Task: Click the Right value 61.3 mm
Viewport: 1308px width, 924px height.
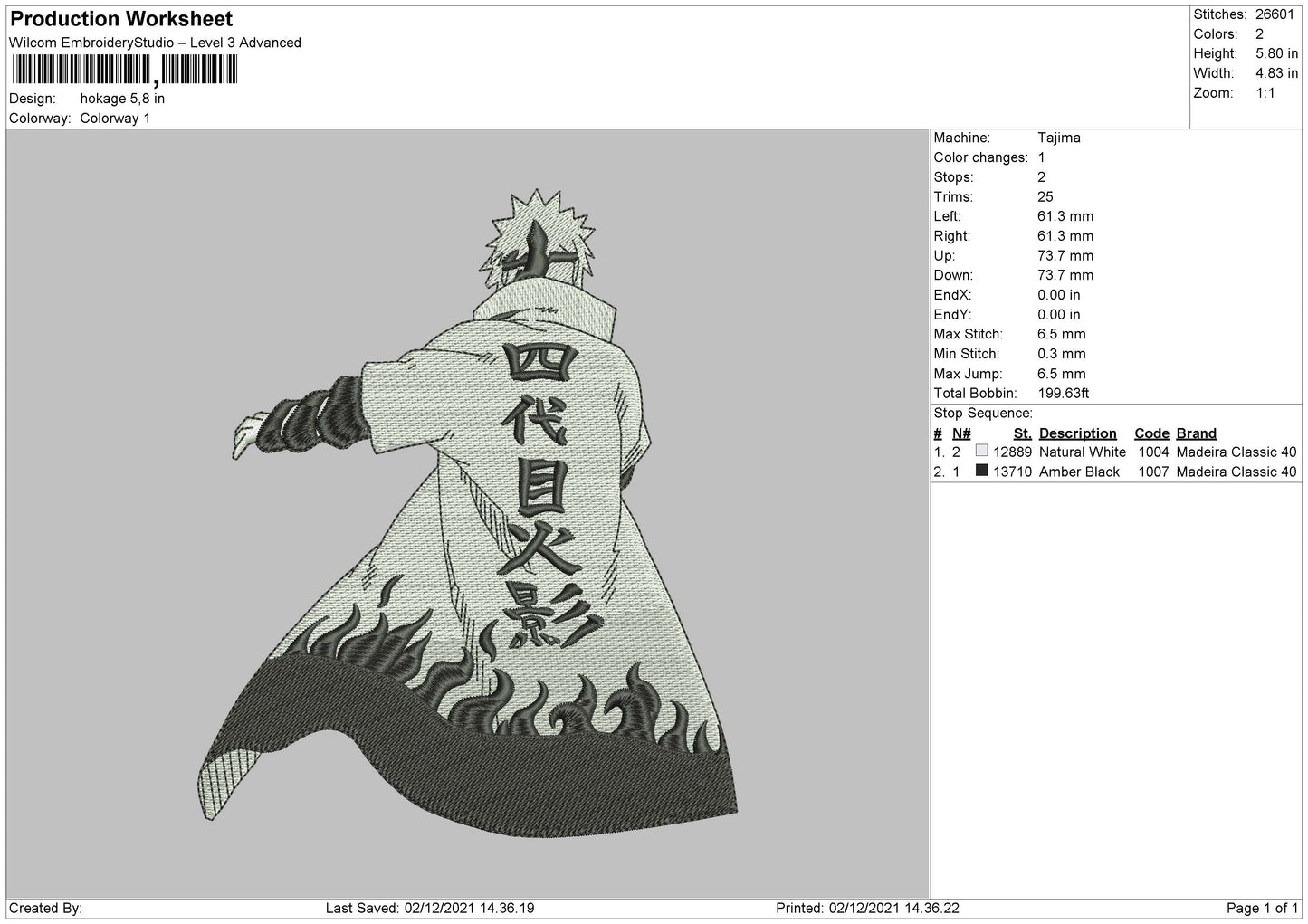Action: pyautogui.click(x=1065, y=236)
